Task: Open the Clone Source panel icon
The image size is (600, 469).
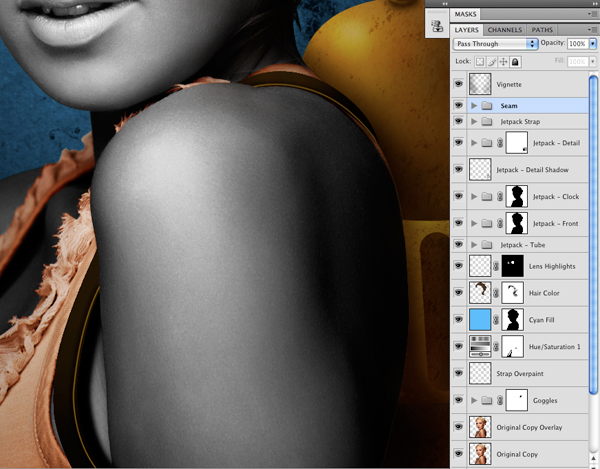Action: pyautogui.click(x=437, y=27)
